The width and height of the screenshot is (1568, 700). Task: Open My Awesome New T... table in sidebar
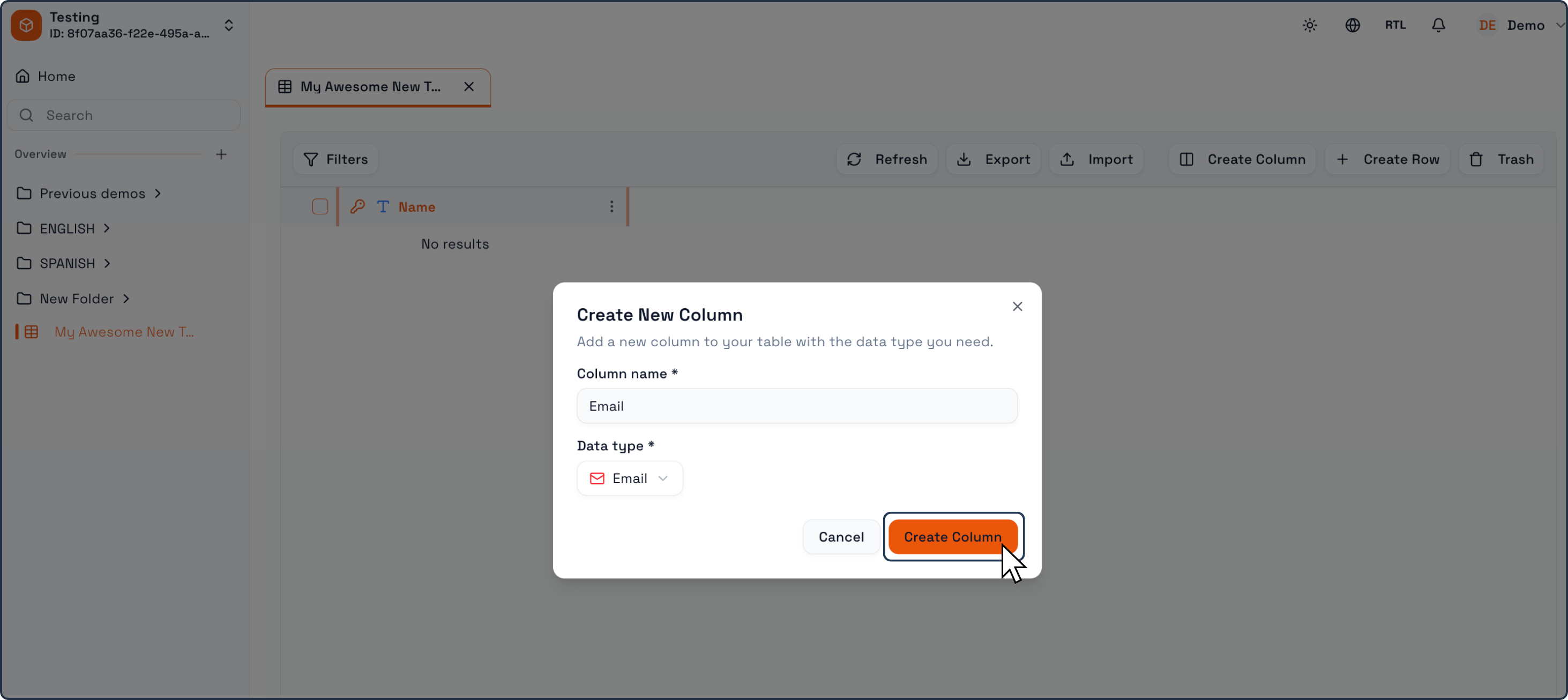[x=124, y=332]
